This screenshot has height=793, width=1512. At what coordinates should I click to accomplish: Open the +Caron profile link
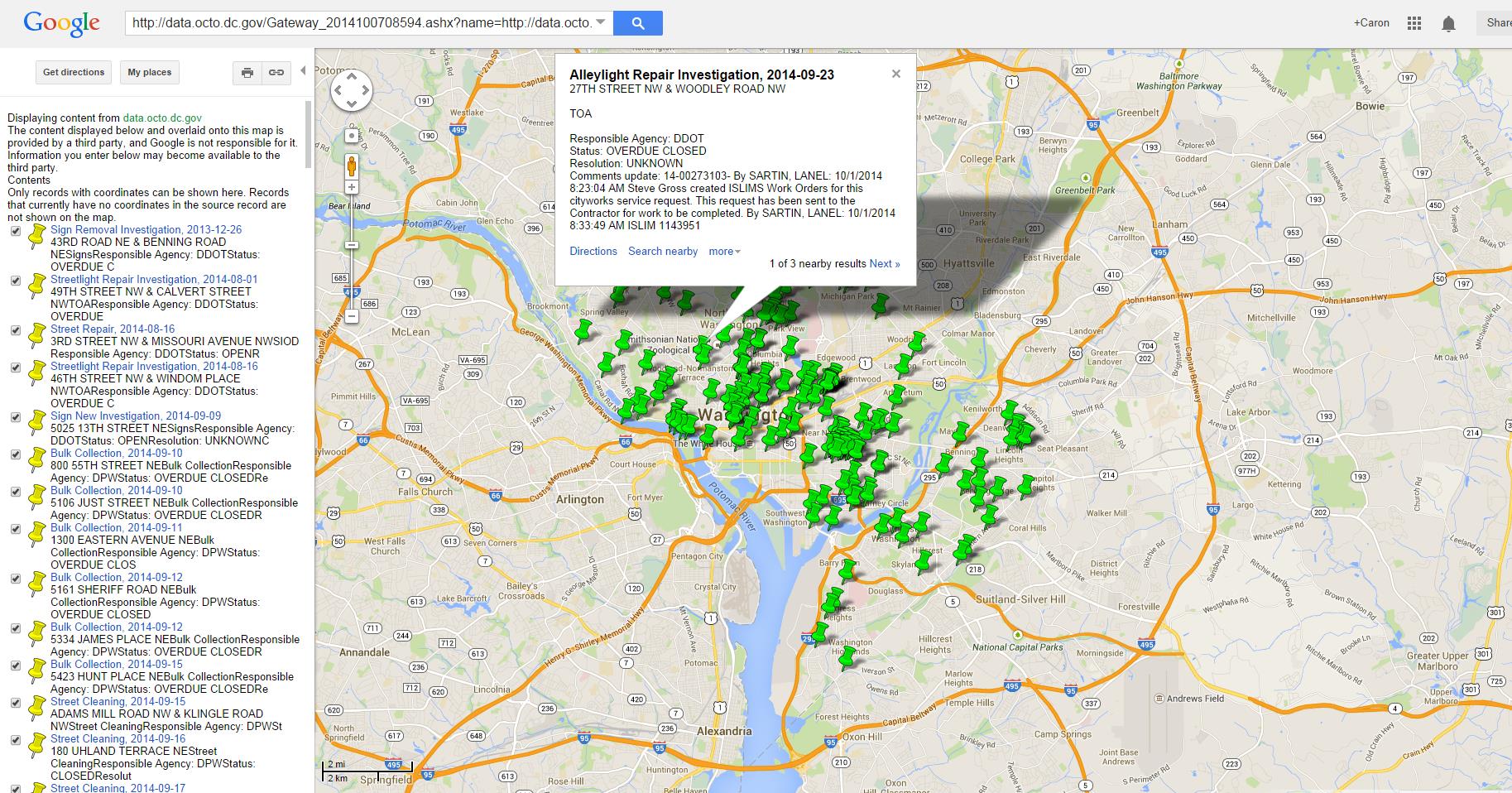(1371, 23)
